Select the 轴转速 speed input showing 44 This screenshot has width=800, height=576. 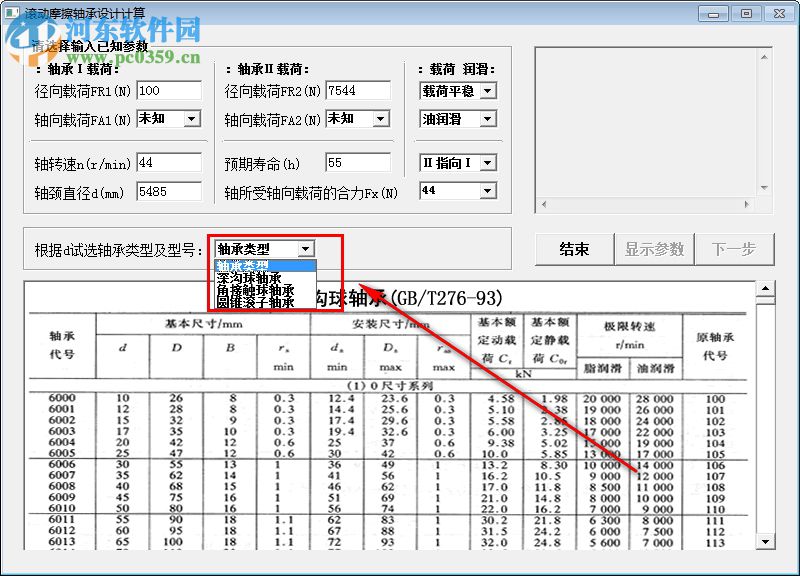tap(168, 162)
